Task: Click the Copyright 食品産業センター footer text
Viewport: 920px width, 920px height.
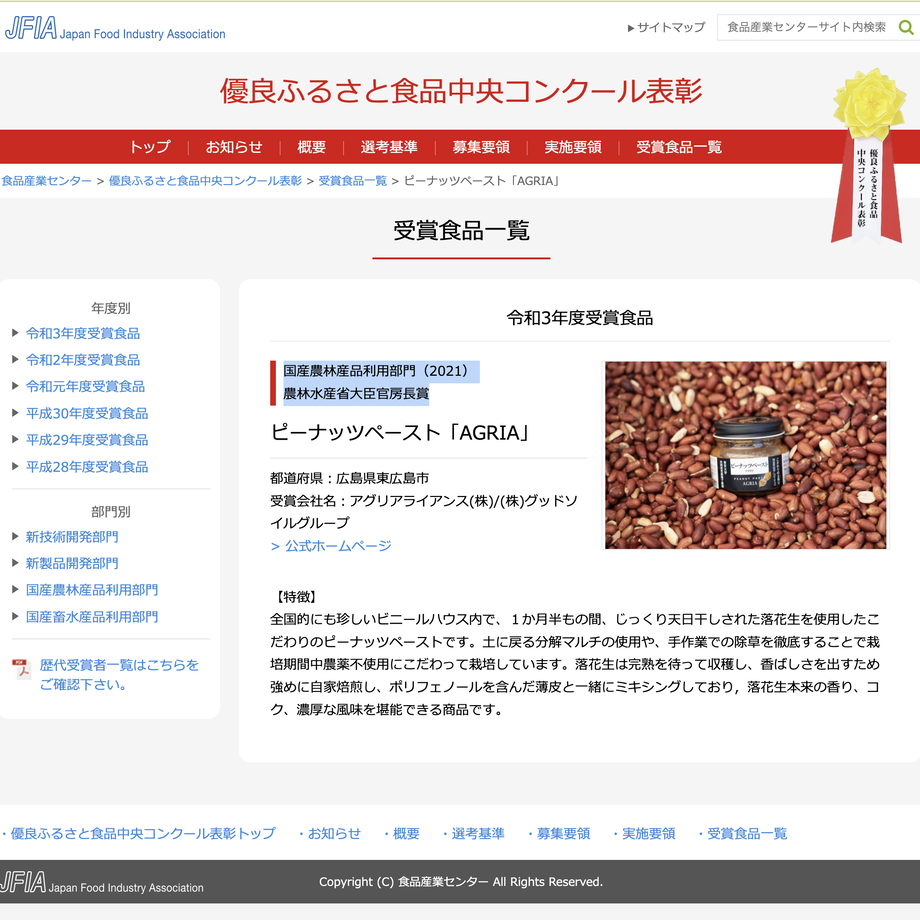Action: pos(461,882)
